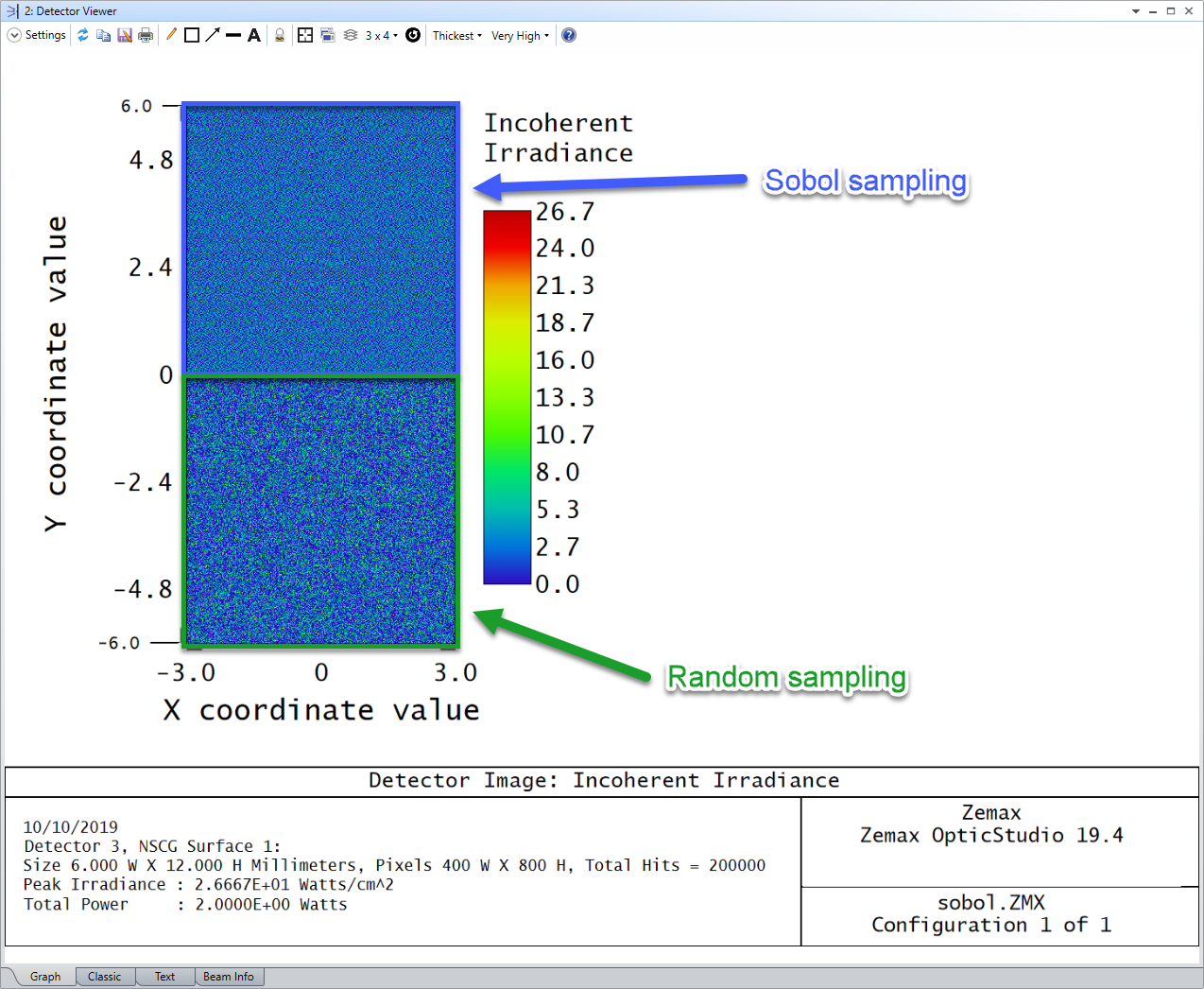Toggle the lock window padlock icon
This screenshot has height=989, width=1204.
coord(280,35)
